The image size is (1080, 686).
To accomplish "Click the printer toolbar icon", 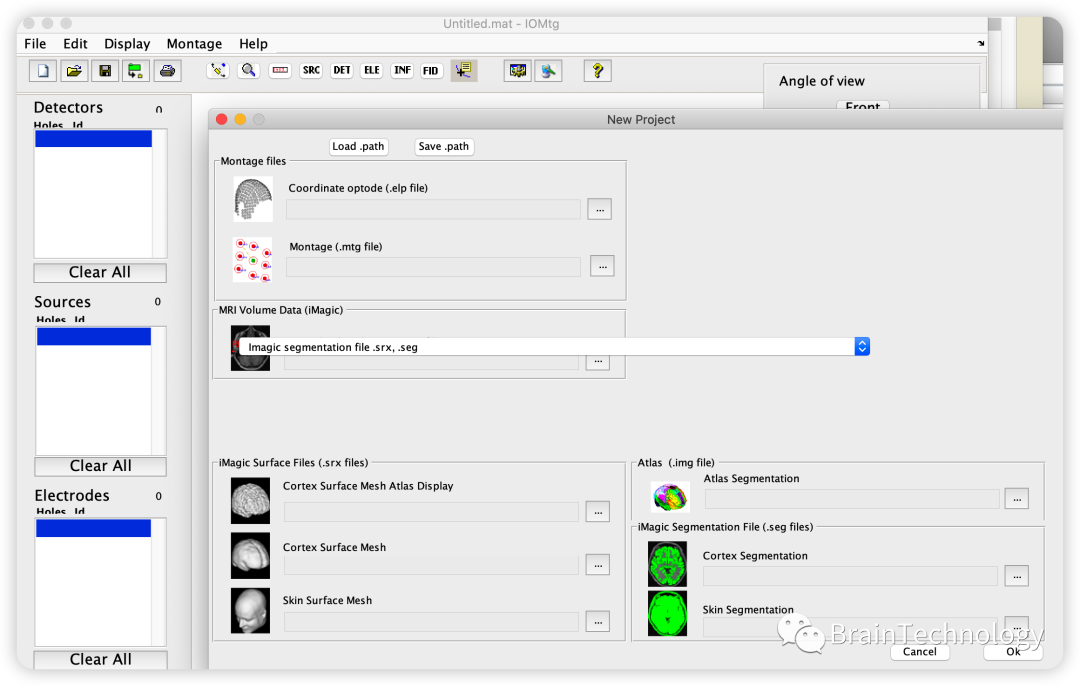I will tap(167, 70).
